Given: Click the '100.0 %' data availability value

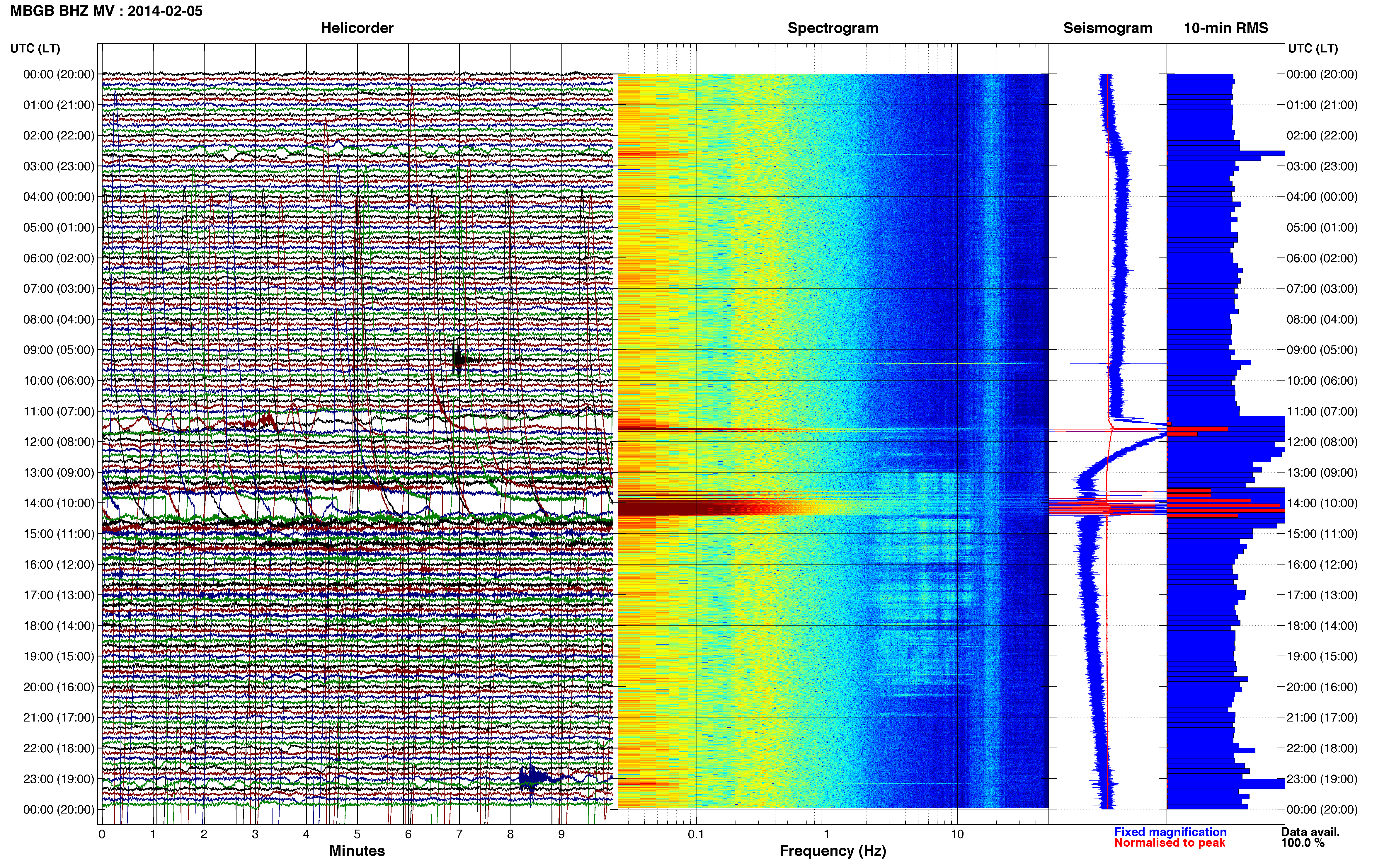Looking at the screenshot, I should [x=1302, y=843].
